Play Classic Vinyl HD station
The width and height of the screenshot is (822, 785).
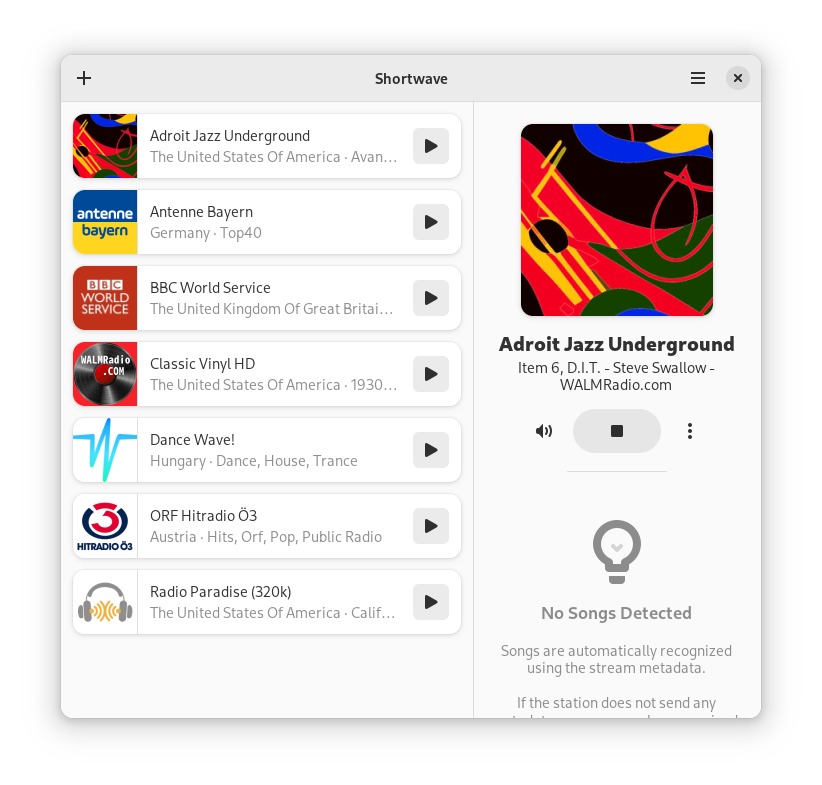(431, 374)
